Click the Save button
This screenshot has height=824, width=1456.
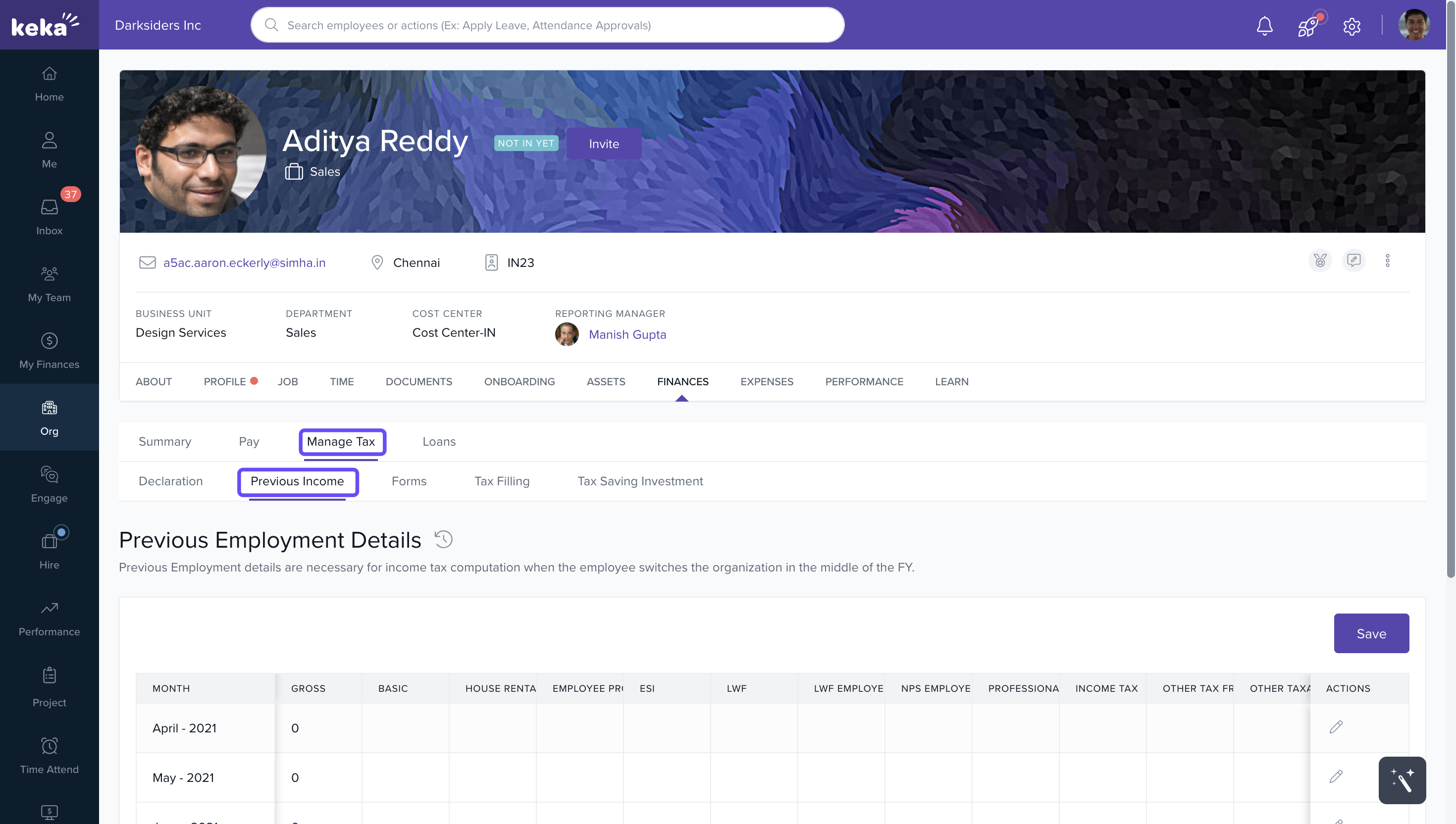(1370, 633)
